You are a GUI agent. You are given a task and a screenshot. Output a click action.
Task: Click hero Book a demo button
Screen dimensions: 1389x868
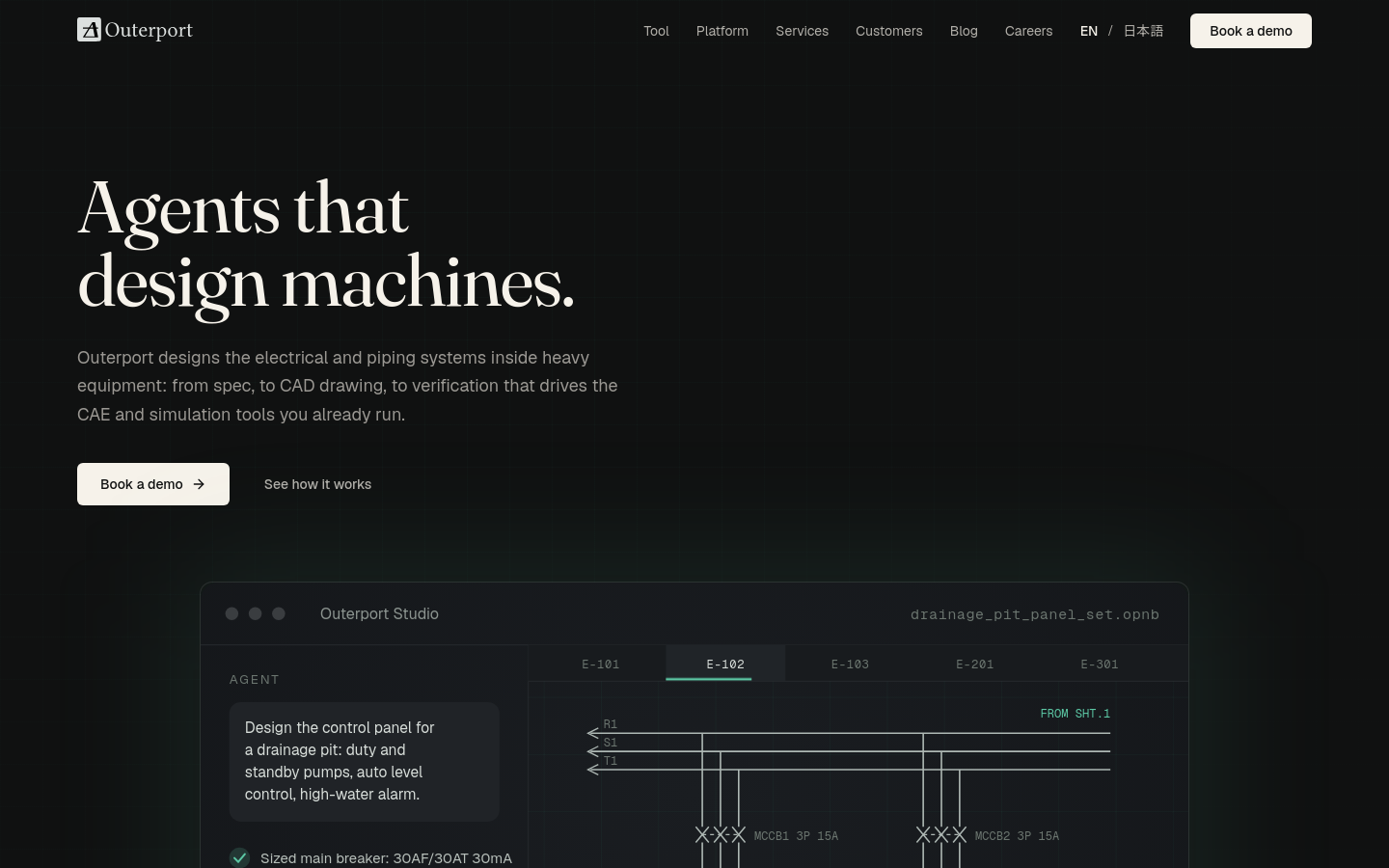pos(153,484)
